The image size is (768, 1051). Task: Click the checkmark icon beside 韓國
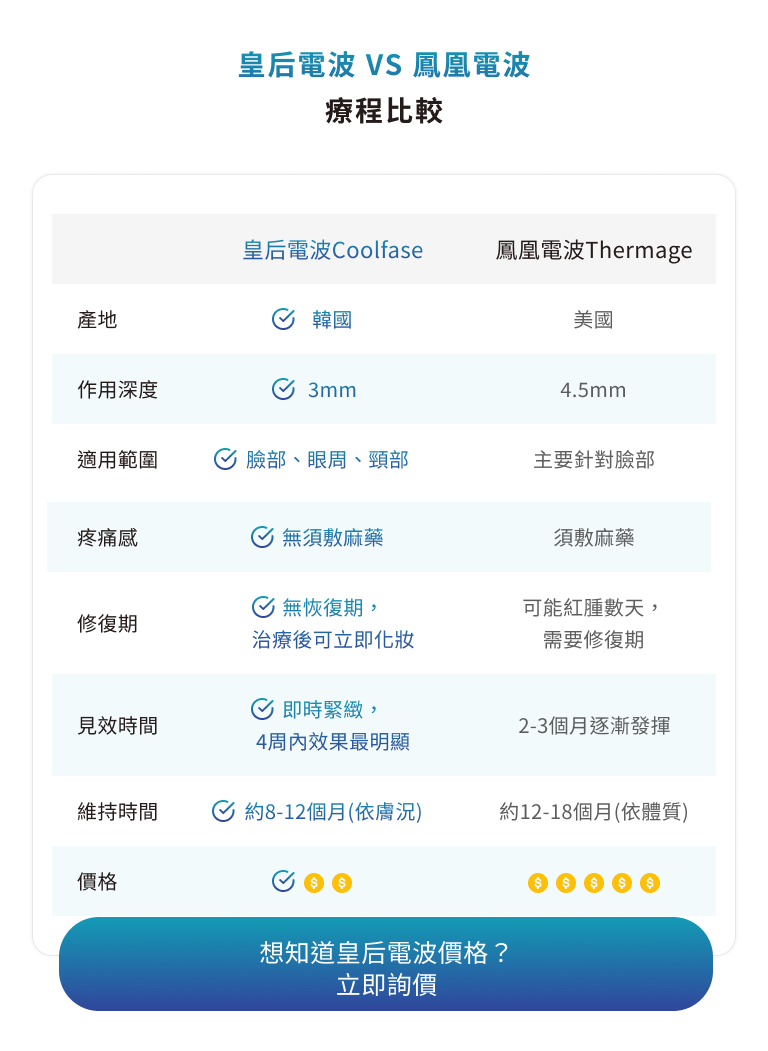tap(283, 319)
